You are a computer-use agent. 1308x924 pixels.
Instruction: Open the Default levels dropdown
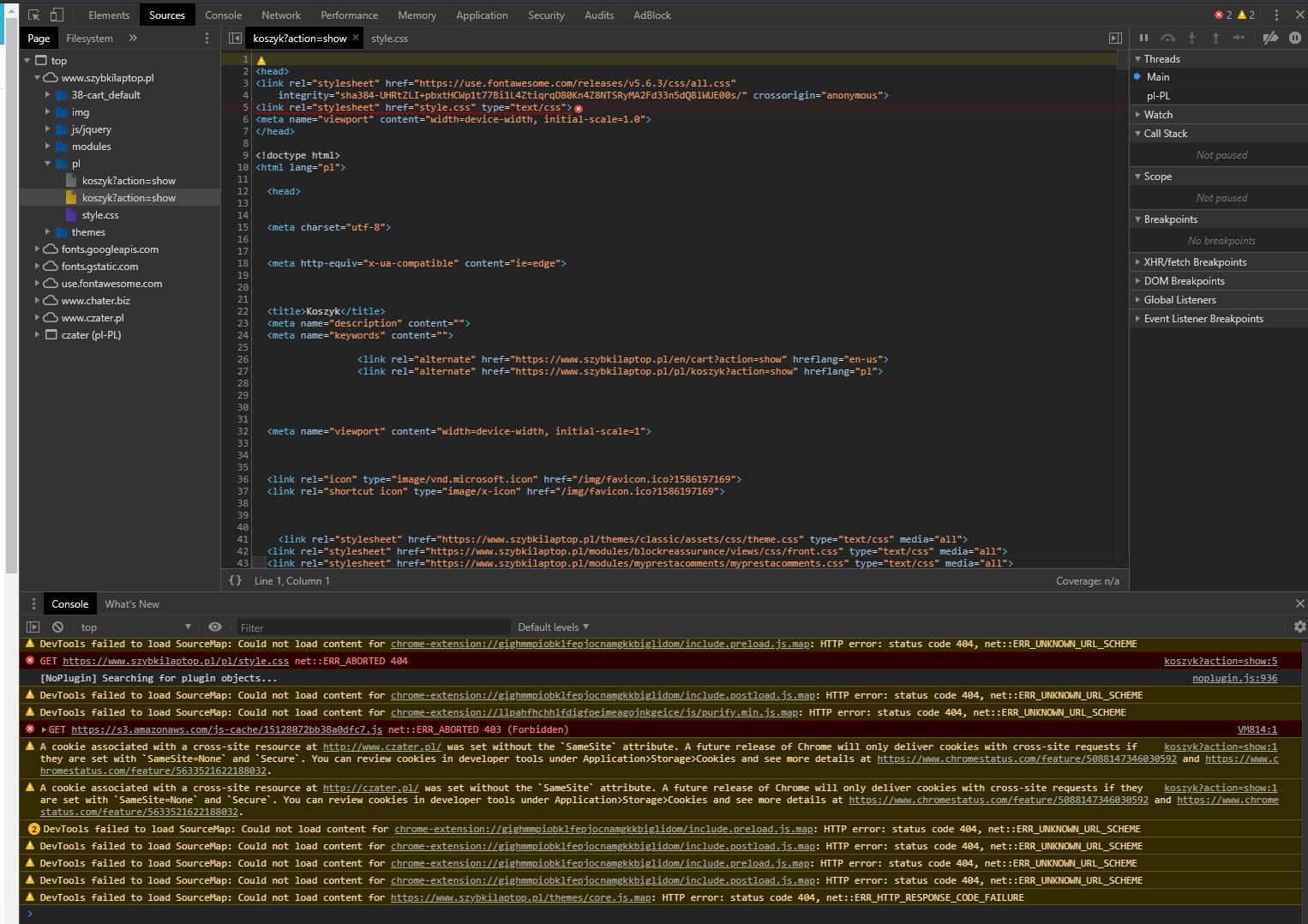tap(553, 627)
